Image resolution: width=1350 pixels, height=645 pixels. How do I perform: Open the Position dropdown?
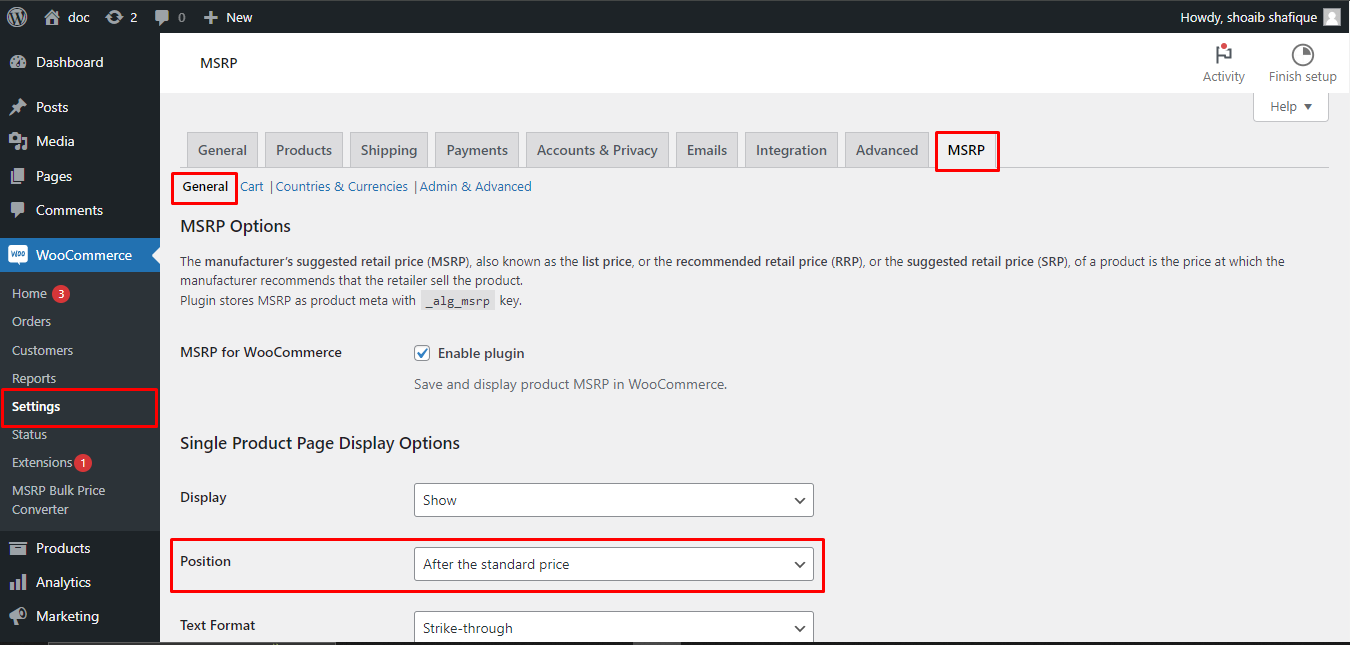click(x=614, y=564)
